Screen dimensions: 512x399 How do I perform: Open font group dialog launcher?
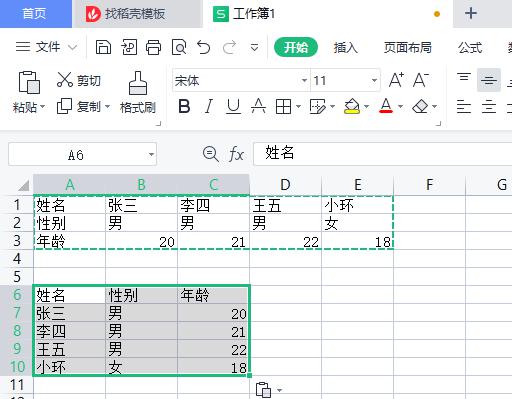coord(439,124)
